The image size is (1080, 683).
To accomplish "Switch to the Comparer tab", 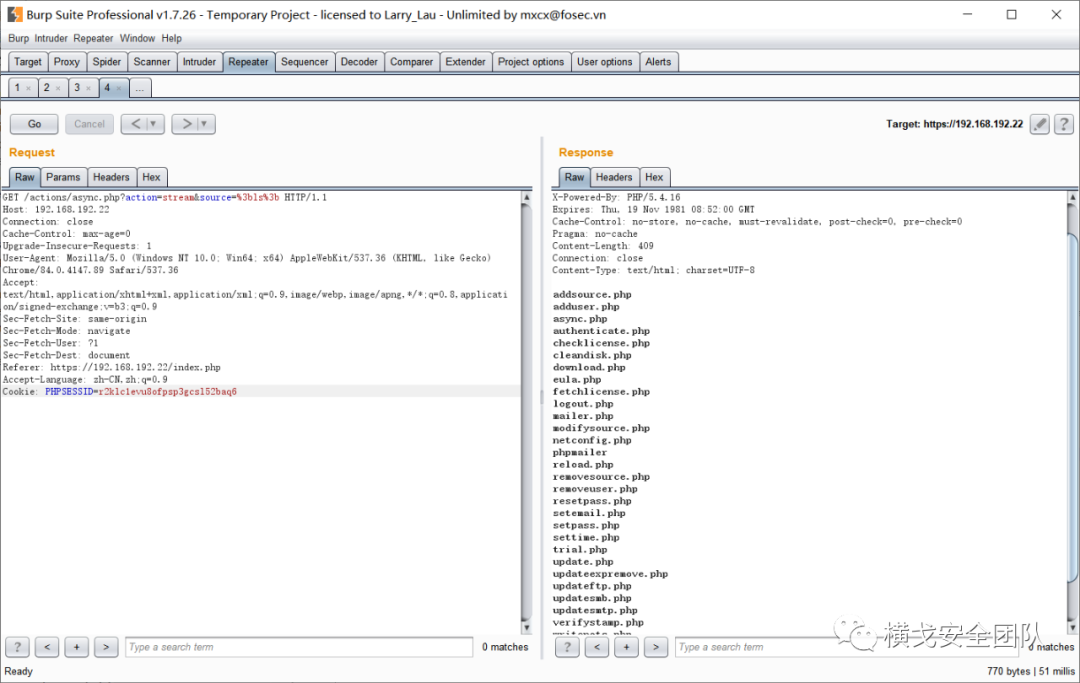I will point(411,62).
